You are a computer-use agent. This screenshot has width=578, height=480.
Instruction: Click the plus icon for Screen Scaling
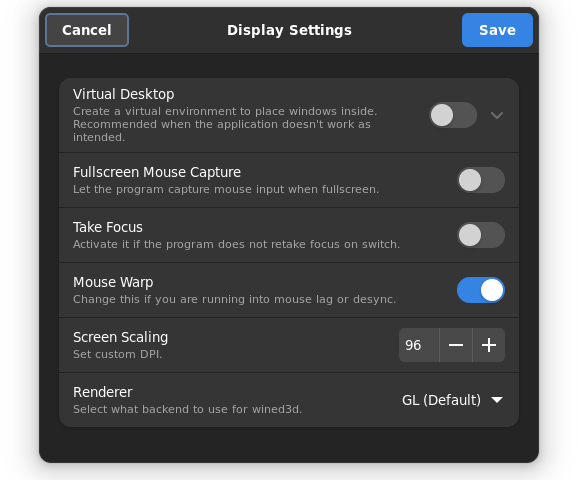pyautogui.click(x=489, y=345)
